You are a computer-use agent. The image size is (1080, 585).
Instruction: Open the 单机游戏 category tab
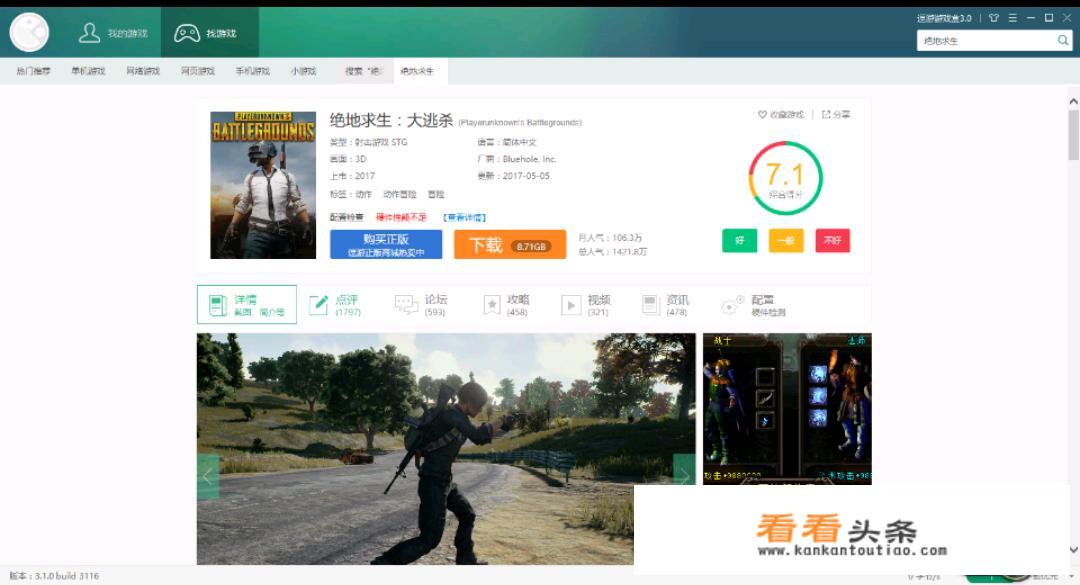(88, 71)
